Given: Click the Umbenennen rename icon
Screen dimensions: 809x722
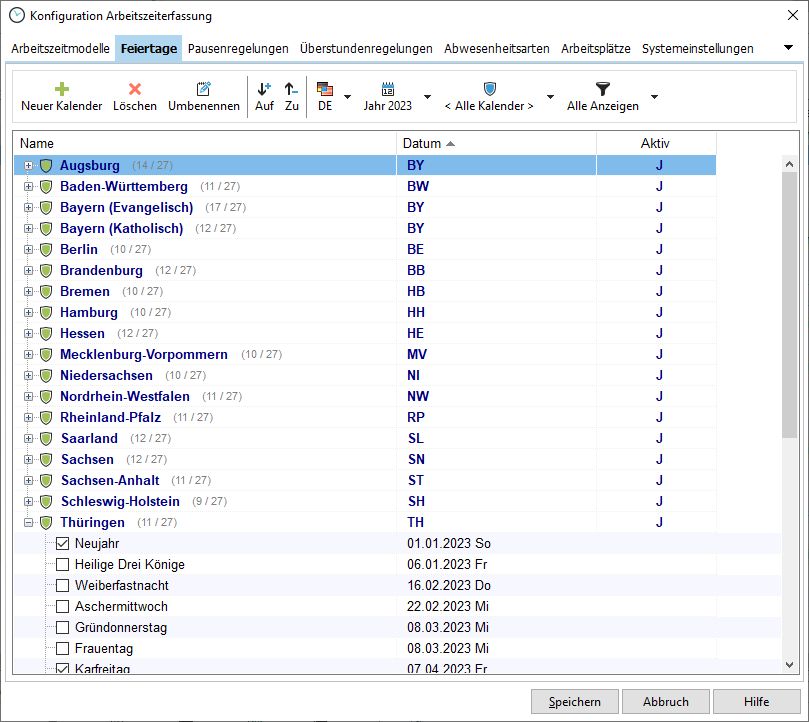Looking at the screenshot, I should [x=204, y=89].
